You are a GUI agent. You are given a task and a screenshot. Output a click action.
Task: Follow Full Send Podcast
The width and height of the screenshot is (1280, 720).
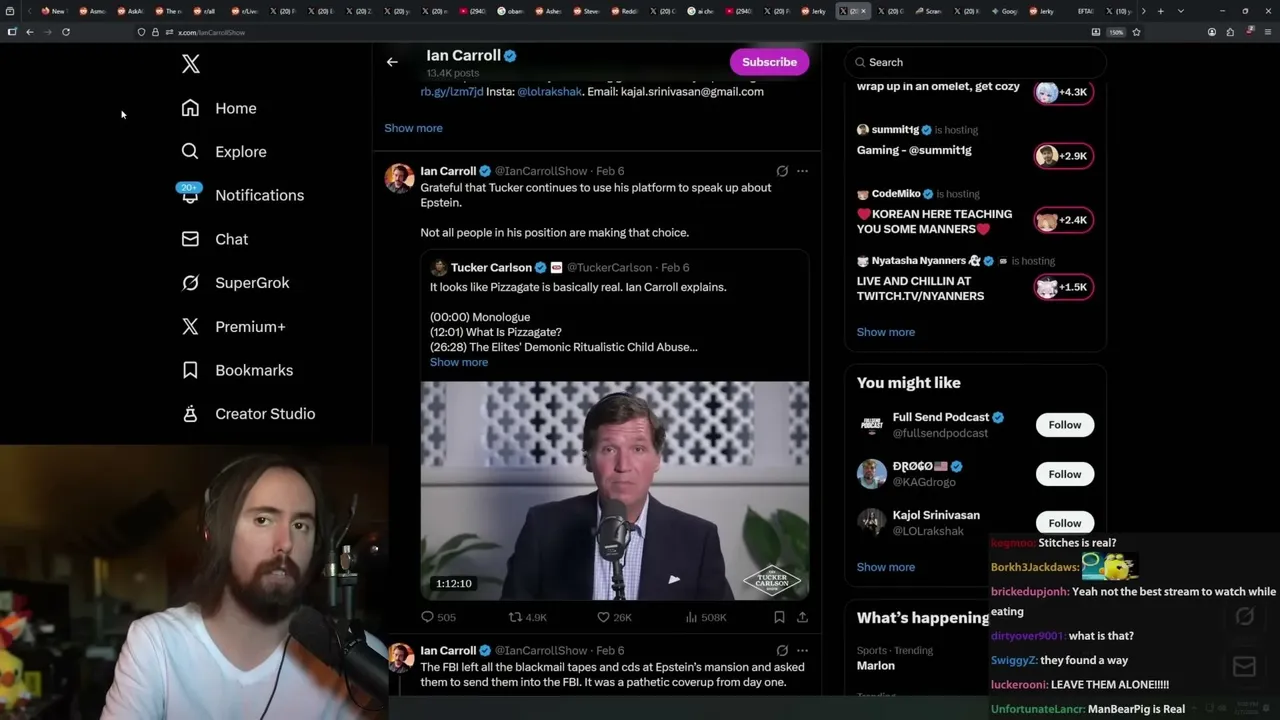pyautogui.click(x=1065, y=425)
